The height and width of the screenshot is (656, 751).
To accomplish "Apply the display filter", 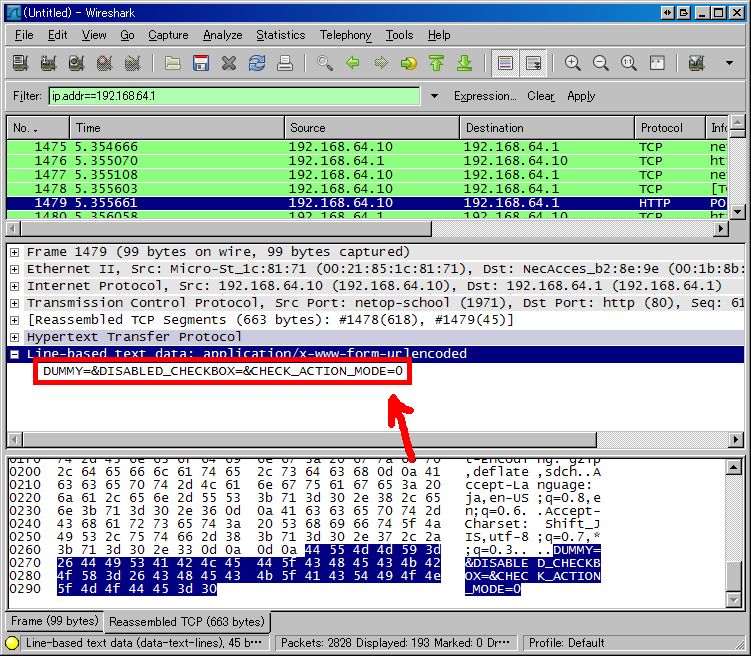I will click(x=581, y=96).
